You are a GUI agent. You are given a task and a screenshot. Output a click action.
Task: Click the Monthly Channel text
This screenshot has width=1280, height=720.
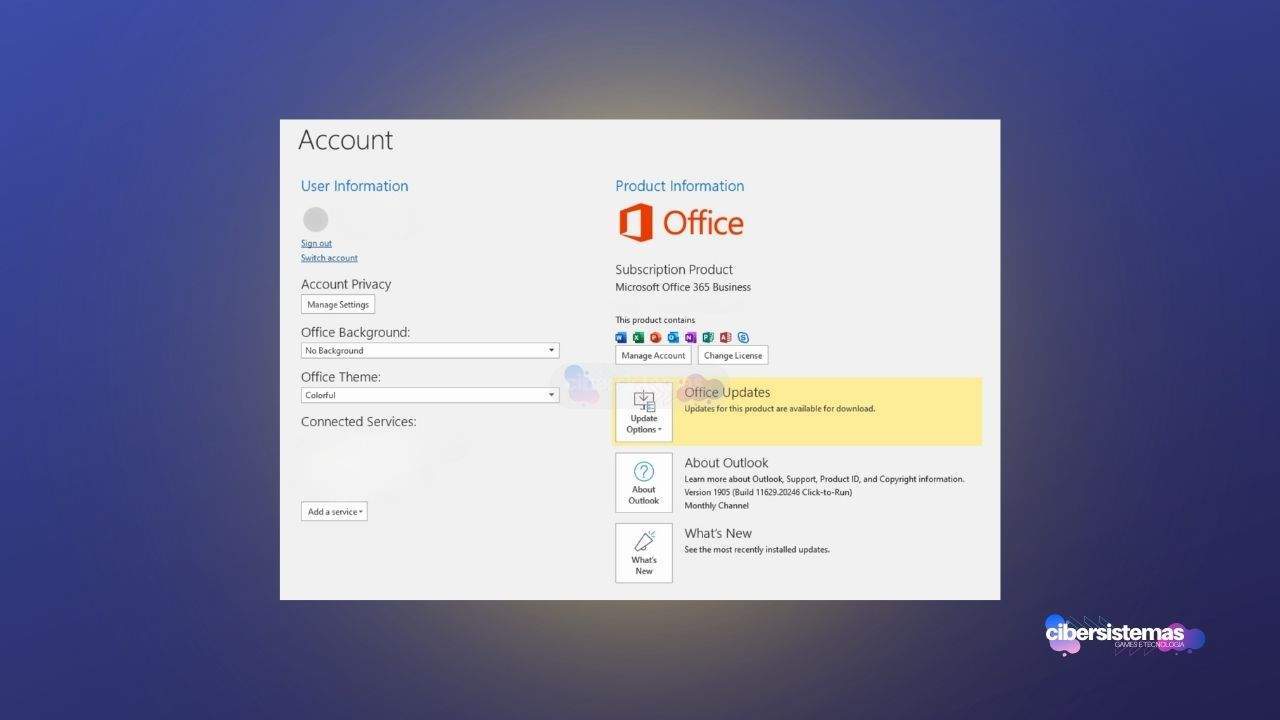coord(716,505)
